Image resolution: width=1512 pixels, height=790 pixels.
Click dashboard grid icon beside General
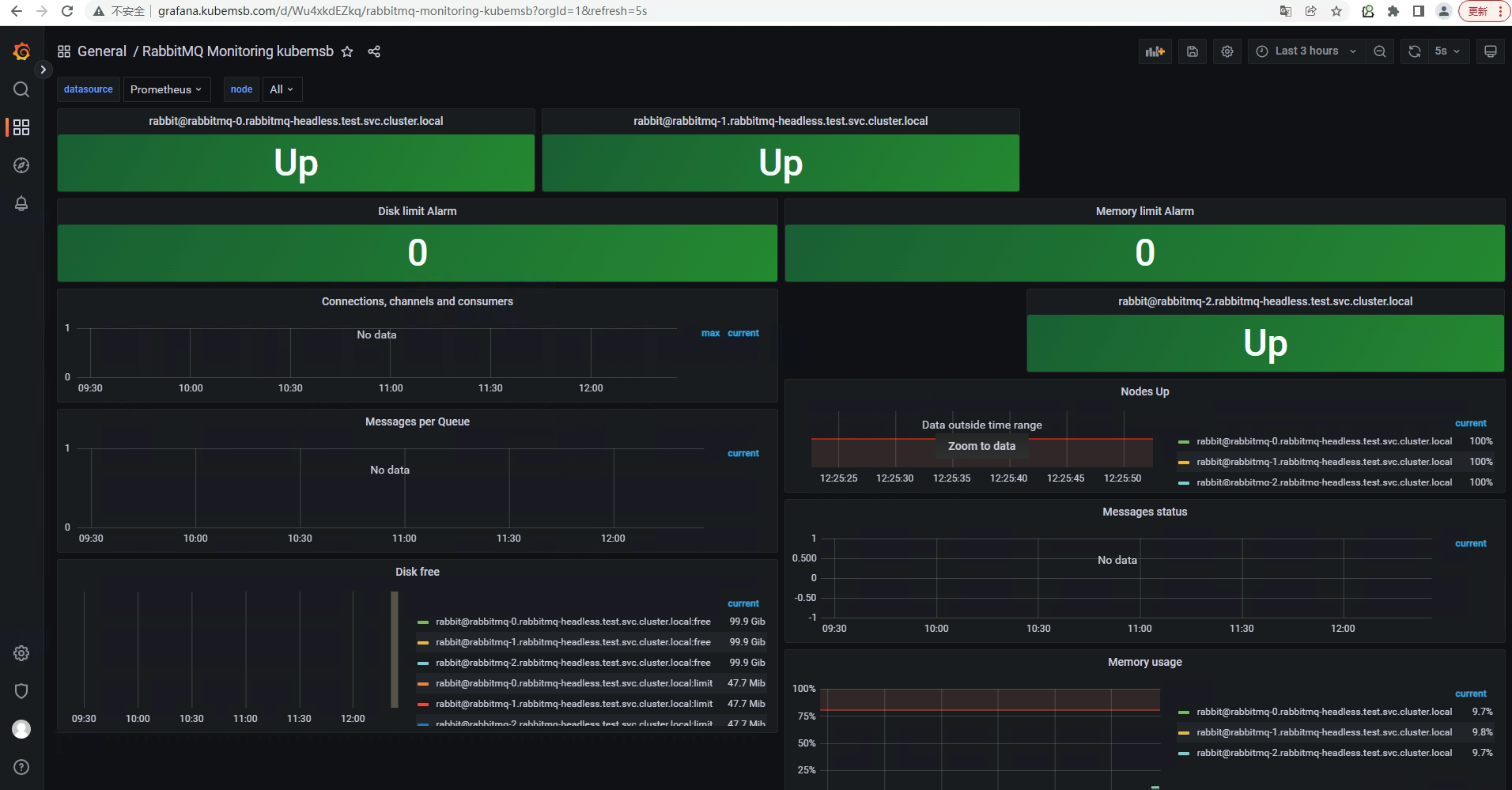(64, 51)
